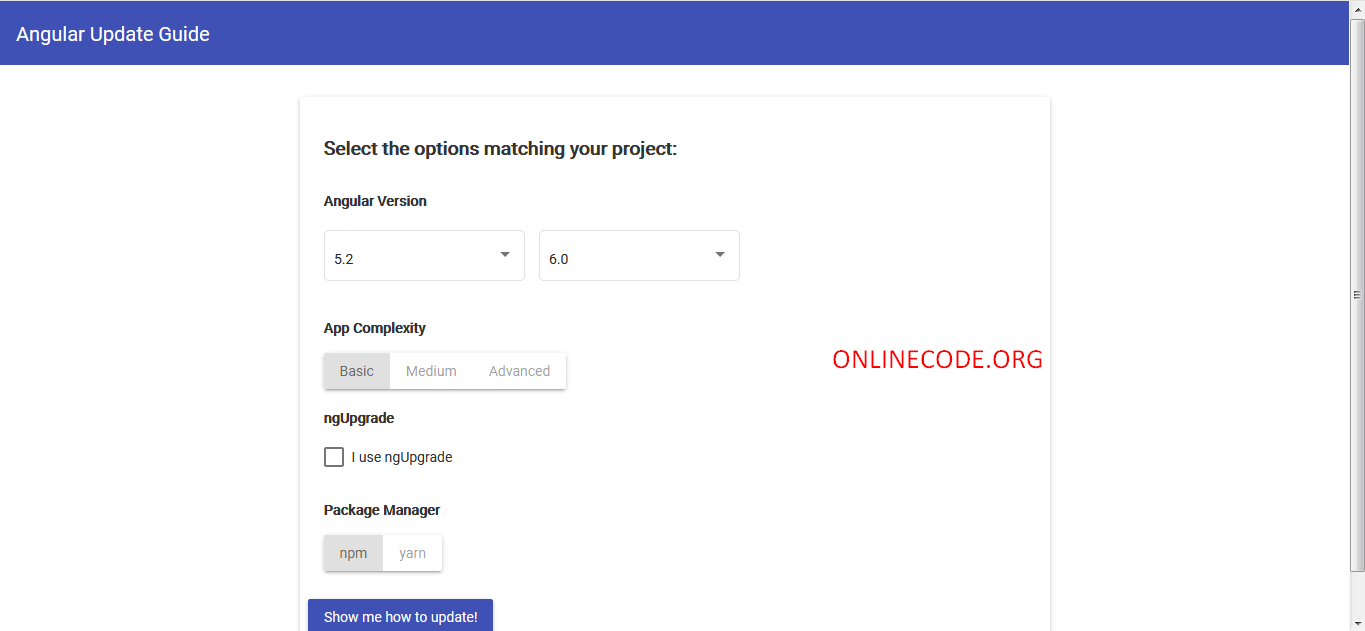Click the chevron on the "6.0" version dropdown
Image resolution: width=1365 pixels, height=631 pixels.
719,255
